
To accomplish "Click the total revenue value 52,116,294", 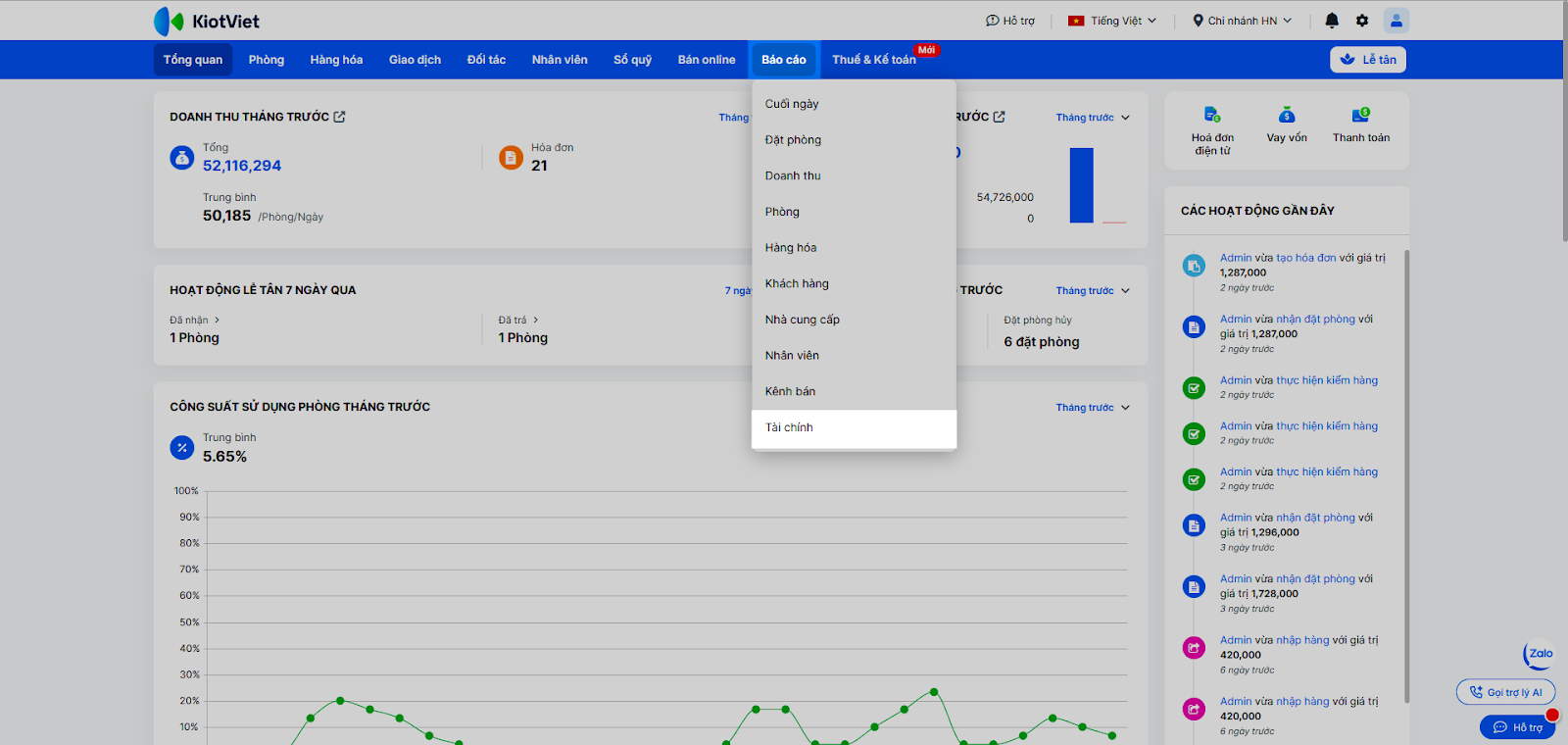I will point(242,166).
